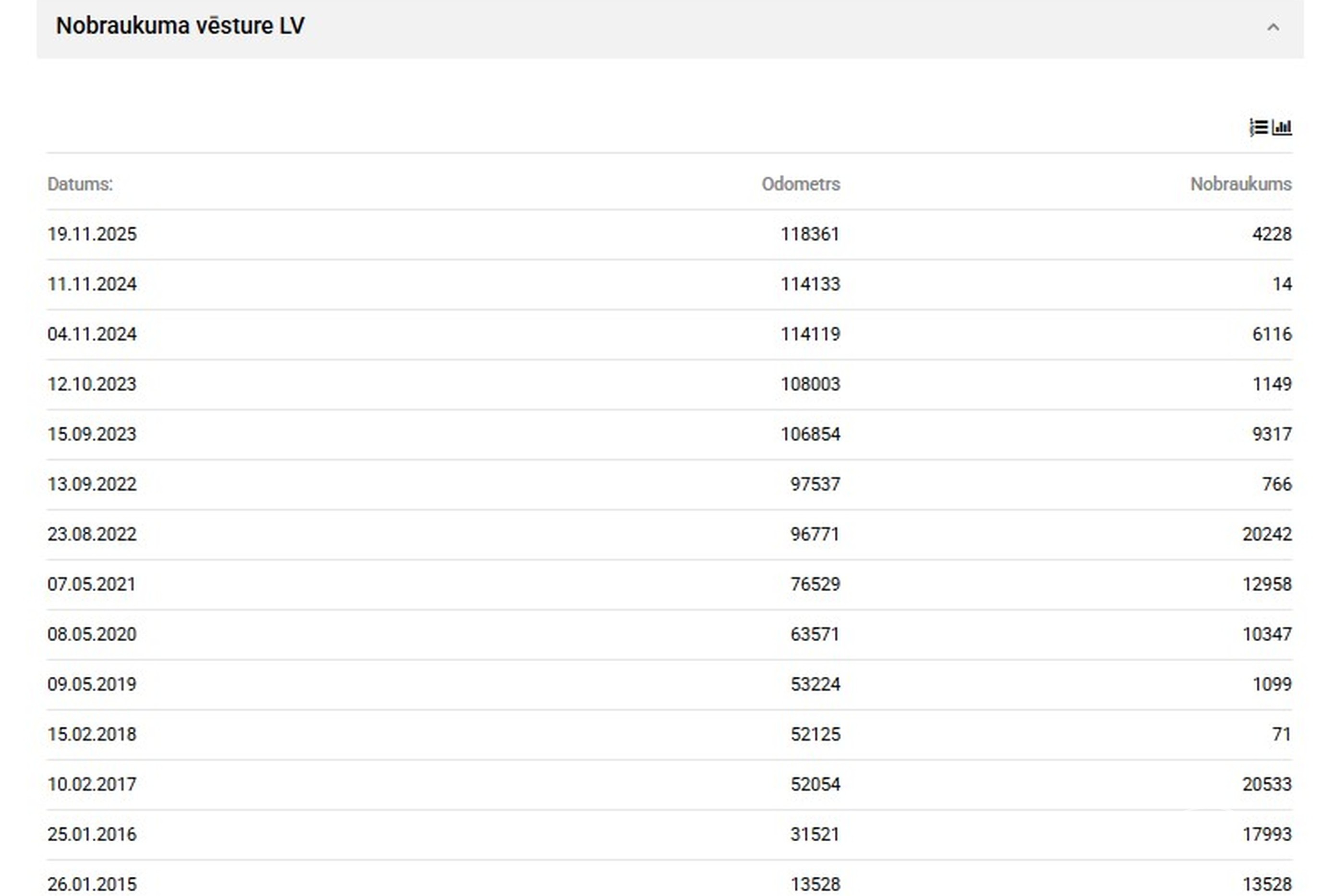
Task: Click the Nobraukums column header
Action: (1241, 184)
